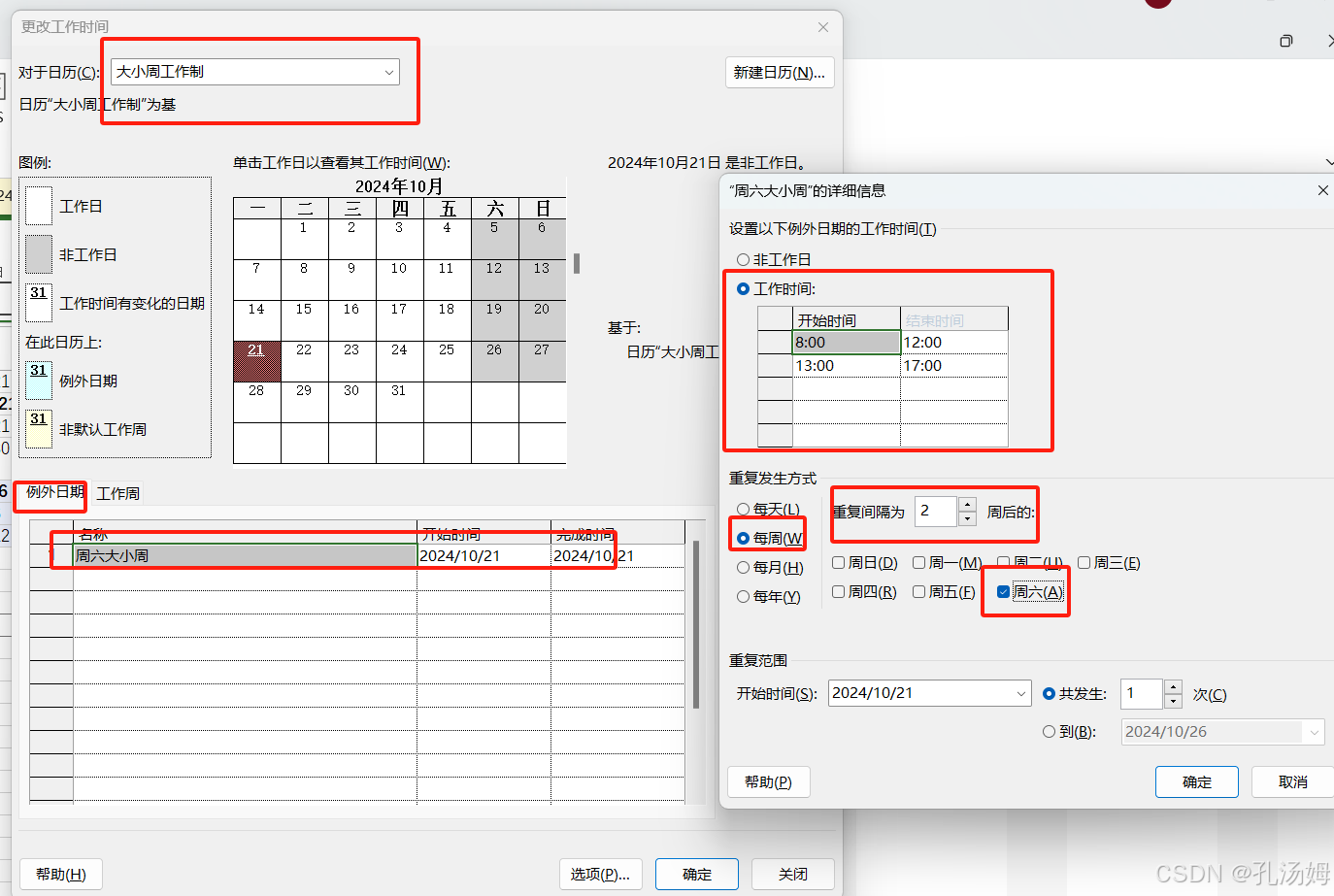
Task: Check the 周五(F) checkbox
Action: tap(918, 591)
